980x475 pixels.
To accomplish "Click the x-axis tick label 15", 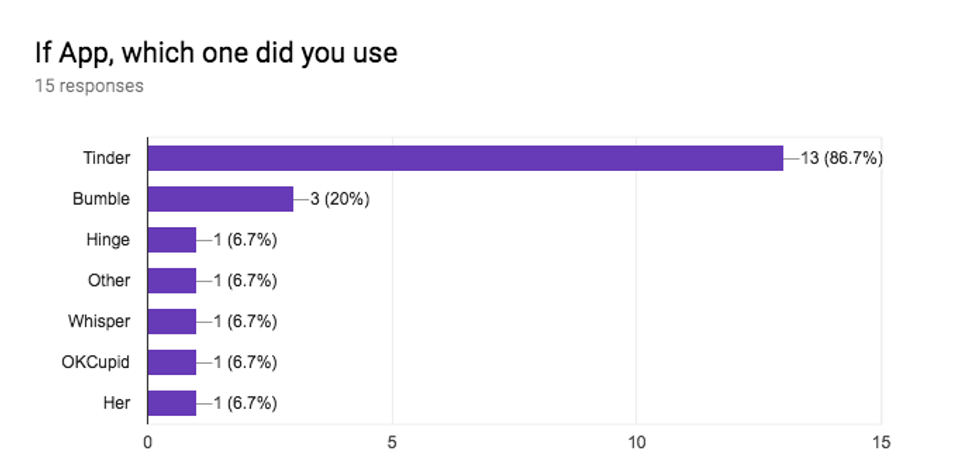I will tap(880, 441).
